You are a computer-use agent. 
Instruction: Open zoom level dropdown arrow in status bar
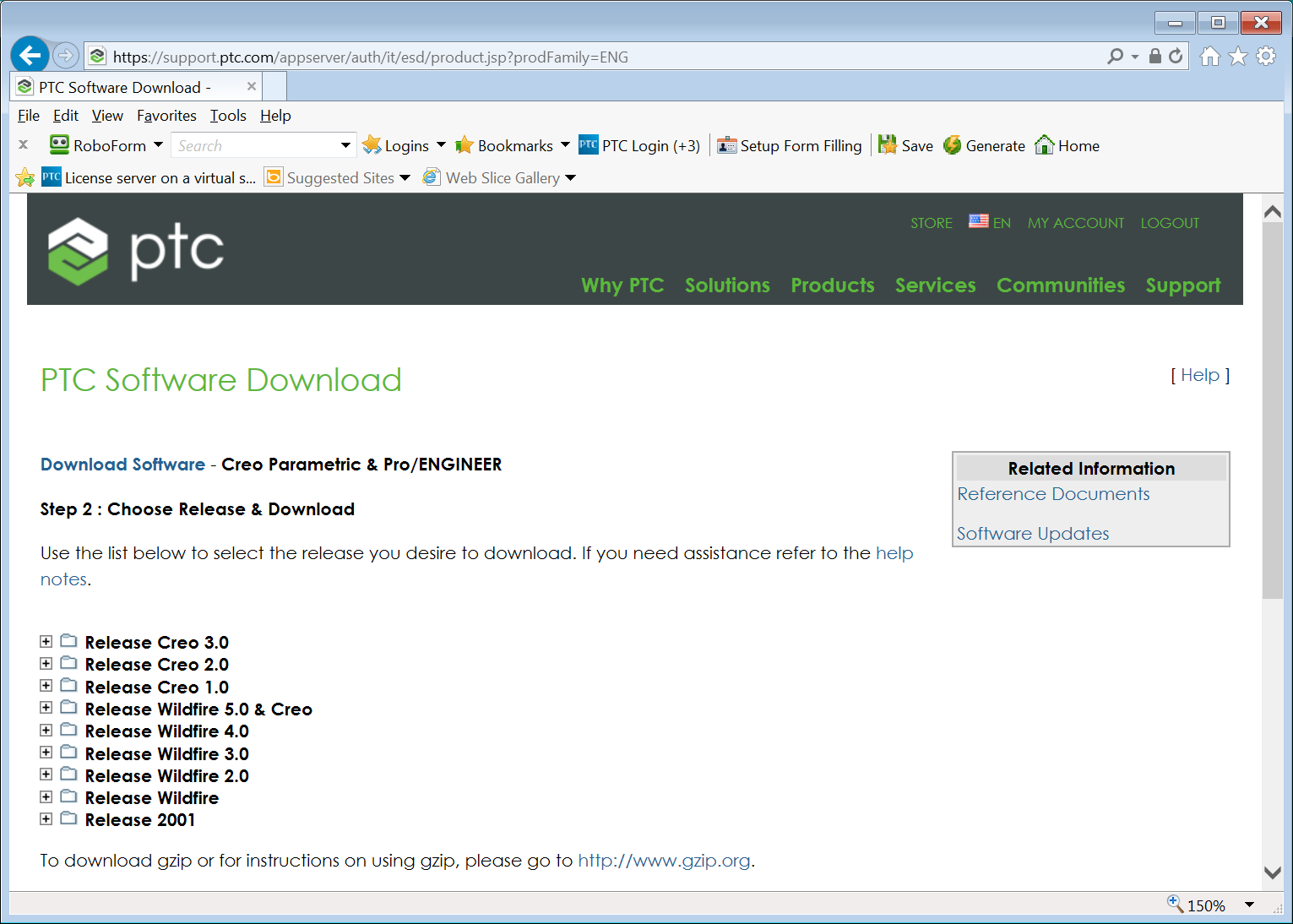coord(1249,905)
